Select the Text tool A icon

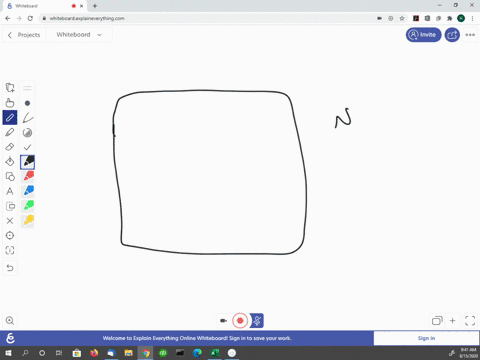(10, 191)
